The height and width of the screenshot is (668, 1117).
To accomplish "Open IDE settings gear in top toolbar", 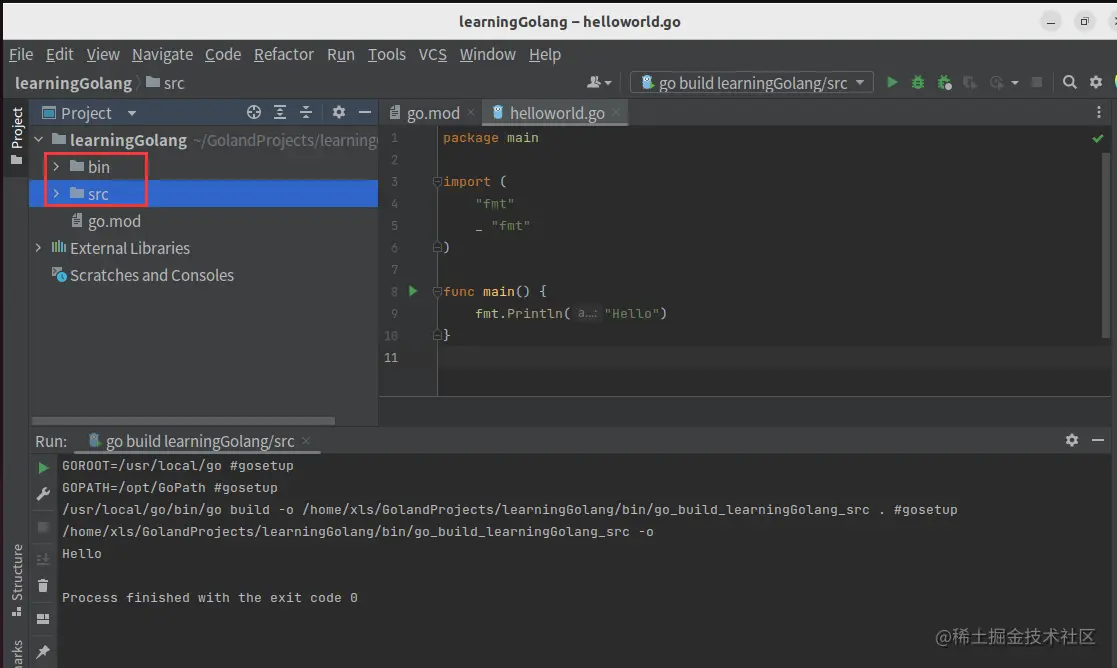I will click(1096, 83).
